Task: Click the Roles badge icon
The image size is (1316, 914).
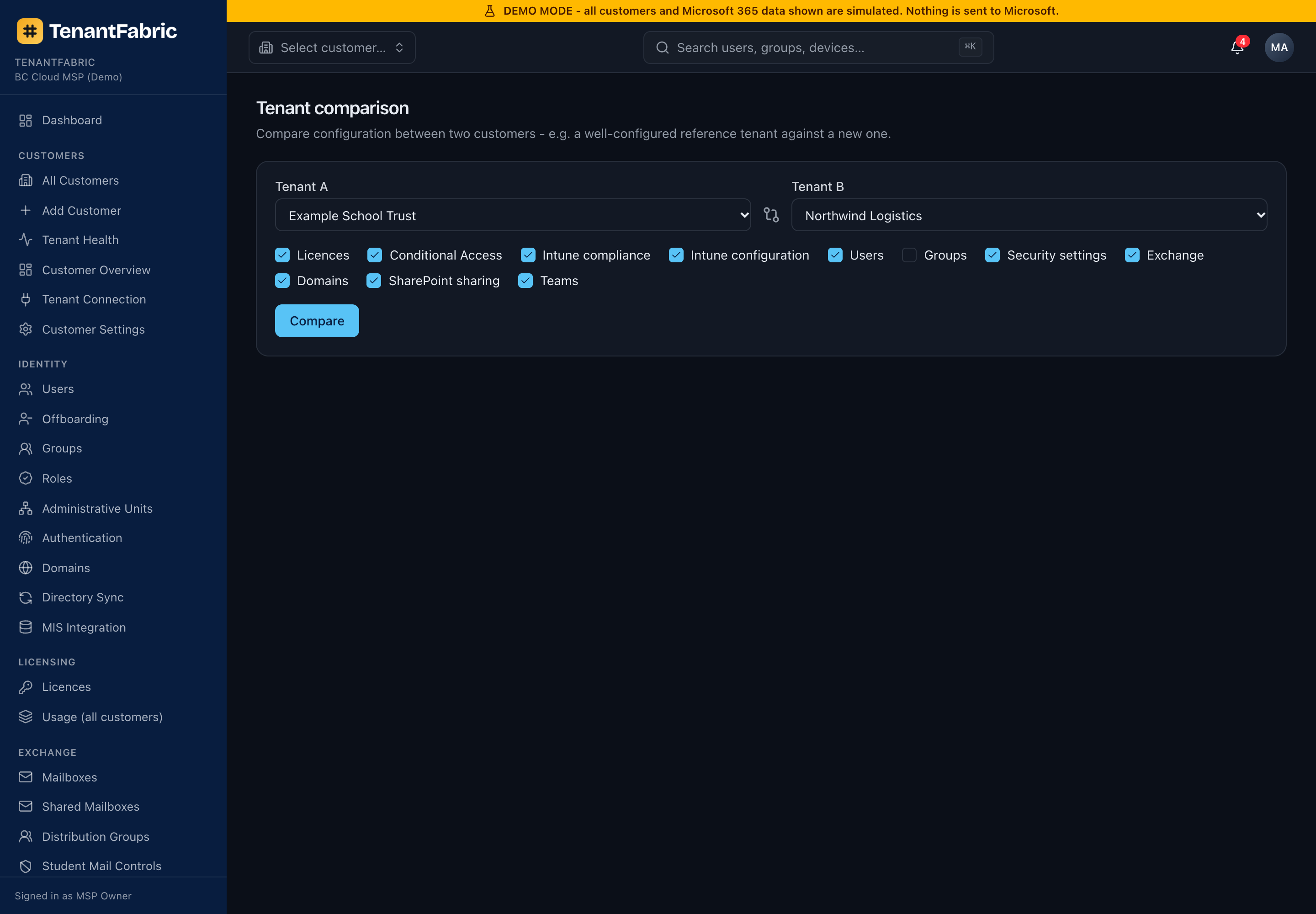Action: (25, 478)
